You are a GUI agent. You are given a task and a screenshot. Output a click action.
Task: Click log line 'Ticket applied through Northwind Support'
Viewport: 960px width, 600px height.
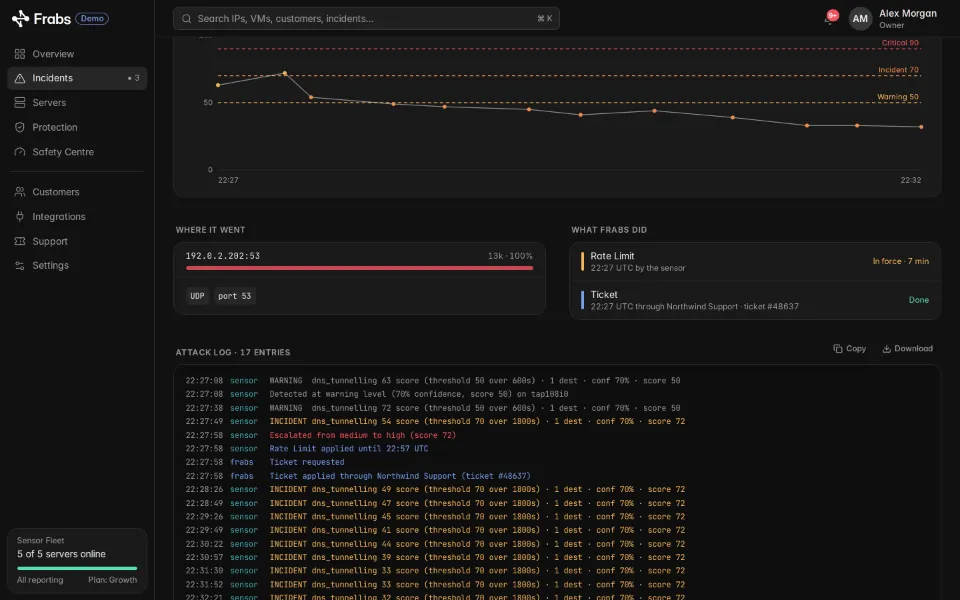tap(400, 476)
